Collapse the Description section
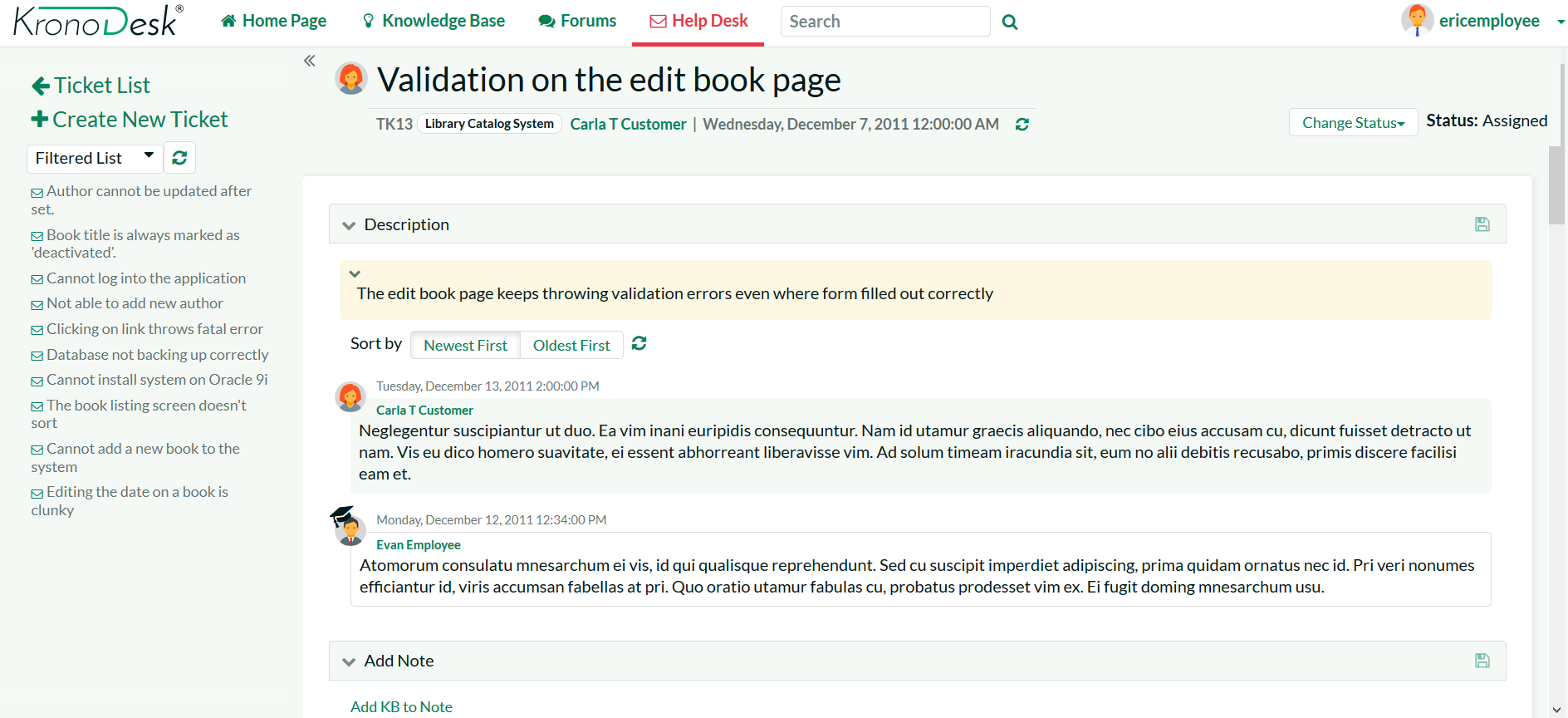 349,225
